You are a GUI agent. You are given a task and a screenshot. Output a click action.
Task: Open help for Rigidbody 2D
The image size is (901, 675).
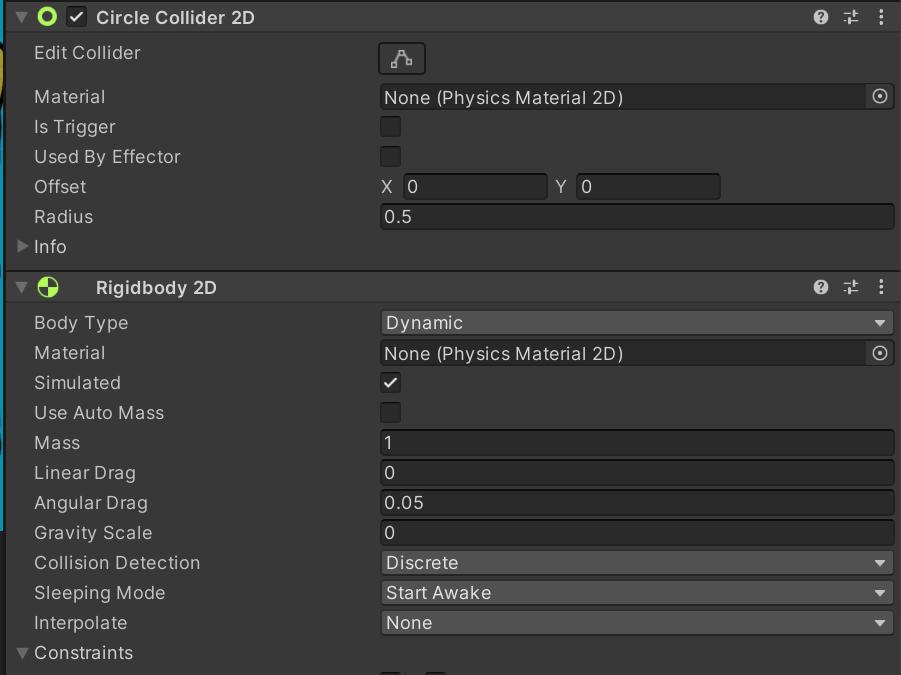821,287
